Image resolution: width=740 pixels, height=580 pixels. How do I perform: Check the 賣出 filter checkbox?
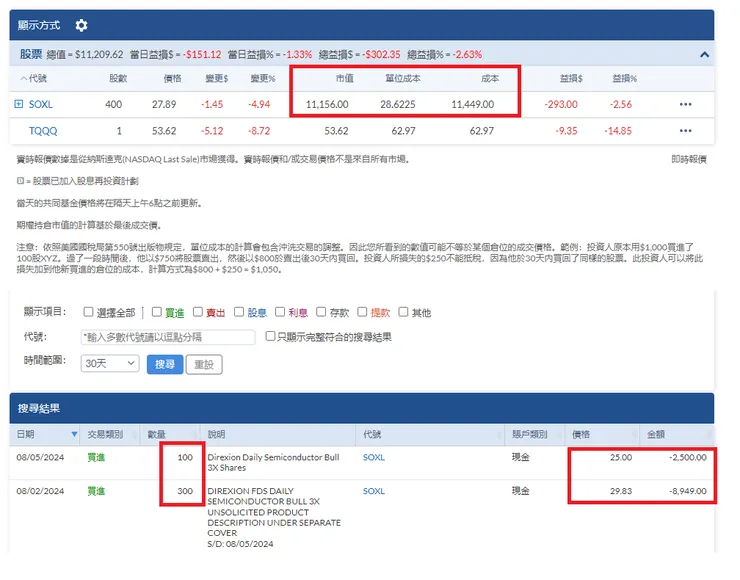coord(198,311)
